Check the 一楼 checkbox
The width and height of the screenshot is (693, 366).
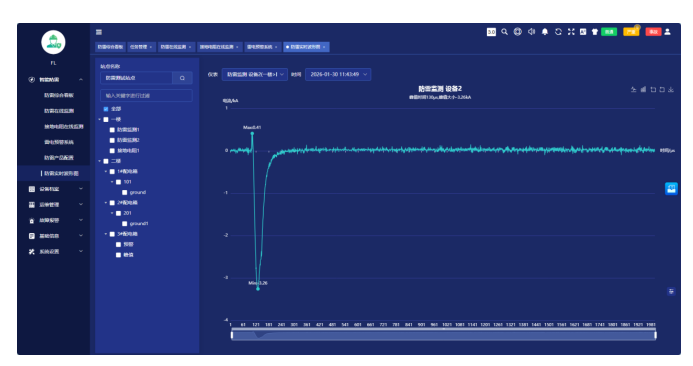[x=106, y=119]
